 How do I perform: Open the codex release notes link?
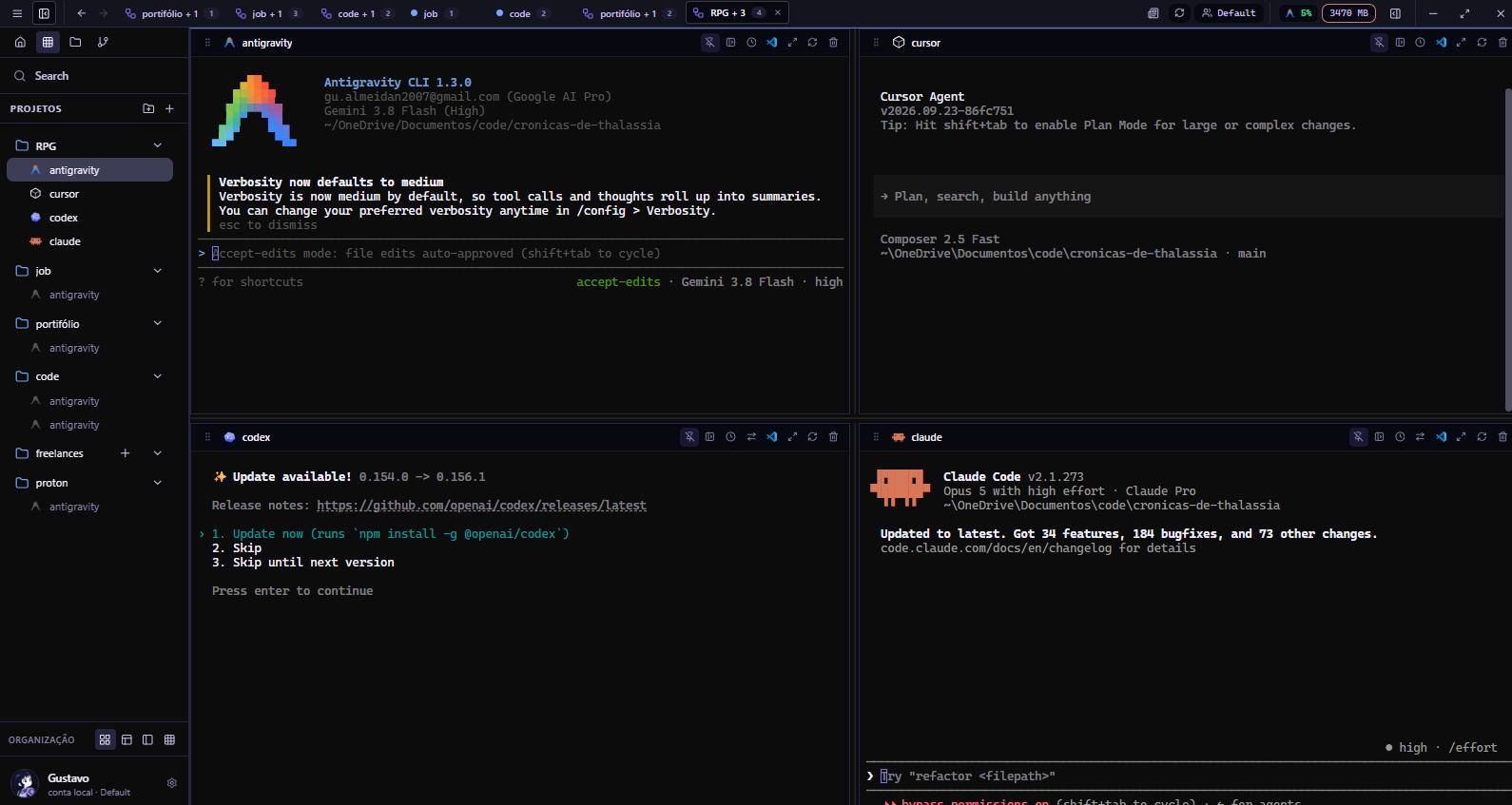click(481, 506)
